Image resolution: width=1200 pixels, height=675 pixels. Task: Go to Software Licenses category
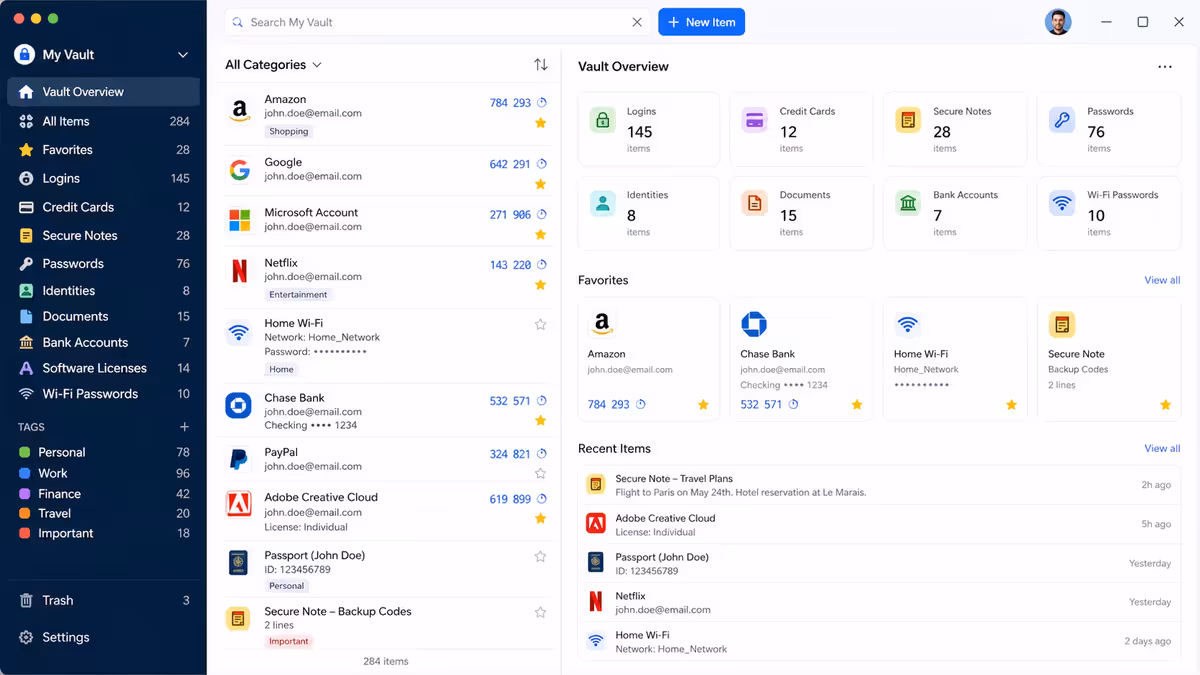click(104, 368)
